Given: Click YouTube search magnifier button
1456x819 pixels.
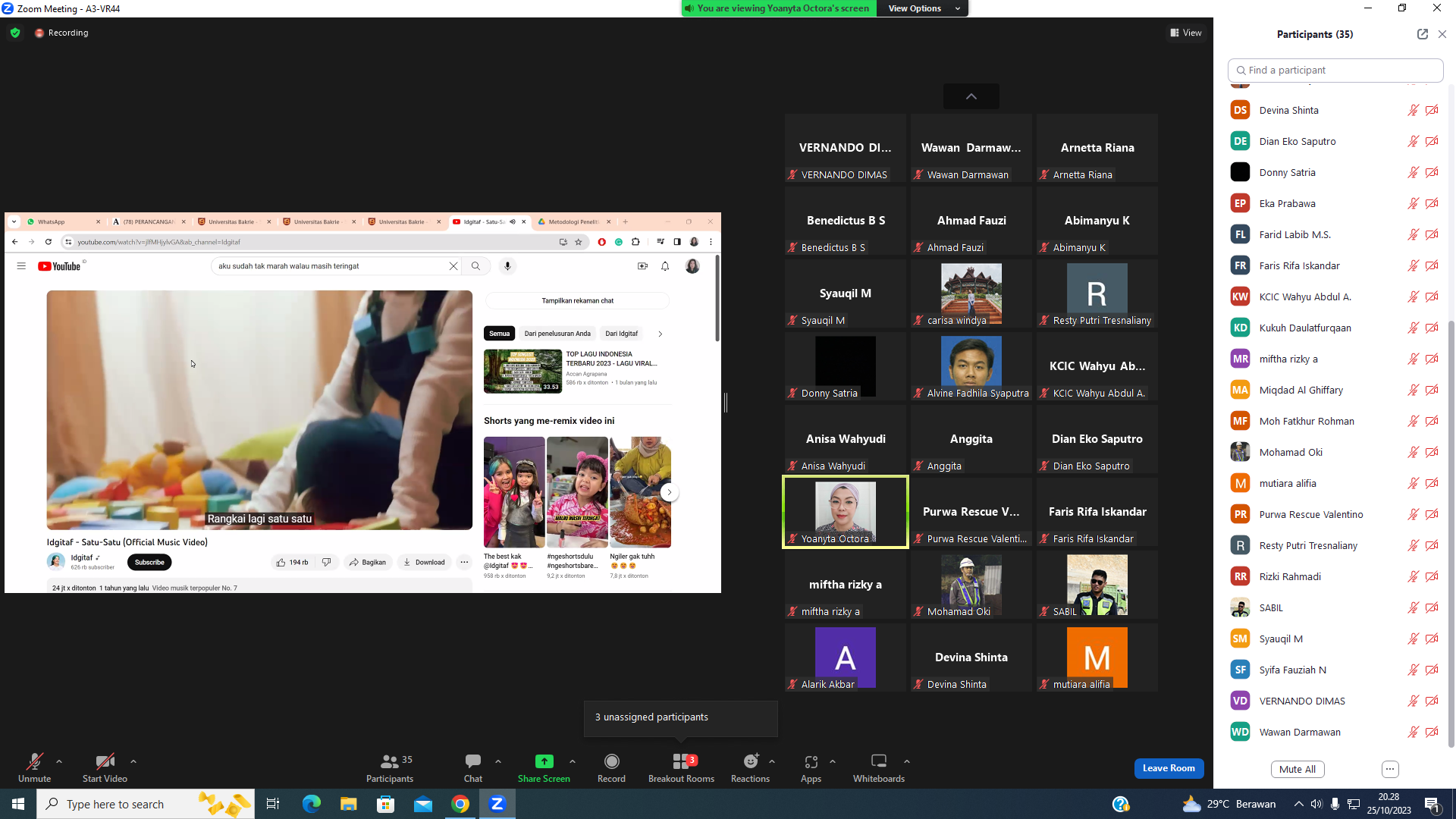Looking at the screenshot, I should pos(475,266).
